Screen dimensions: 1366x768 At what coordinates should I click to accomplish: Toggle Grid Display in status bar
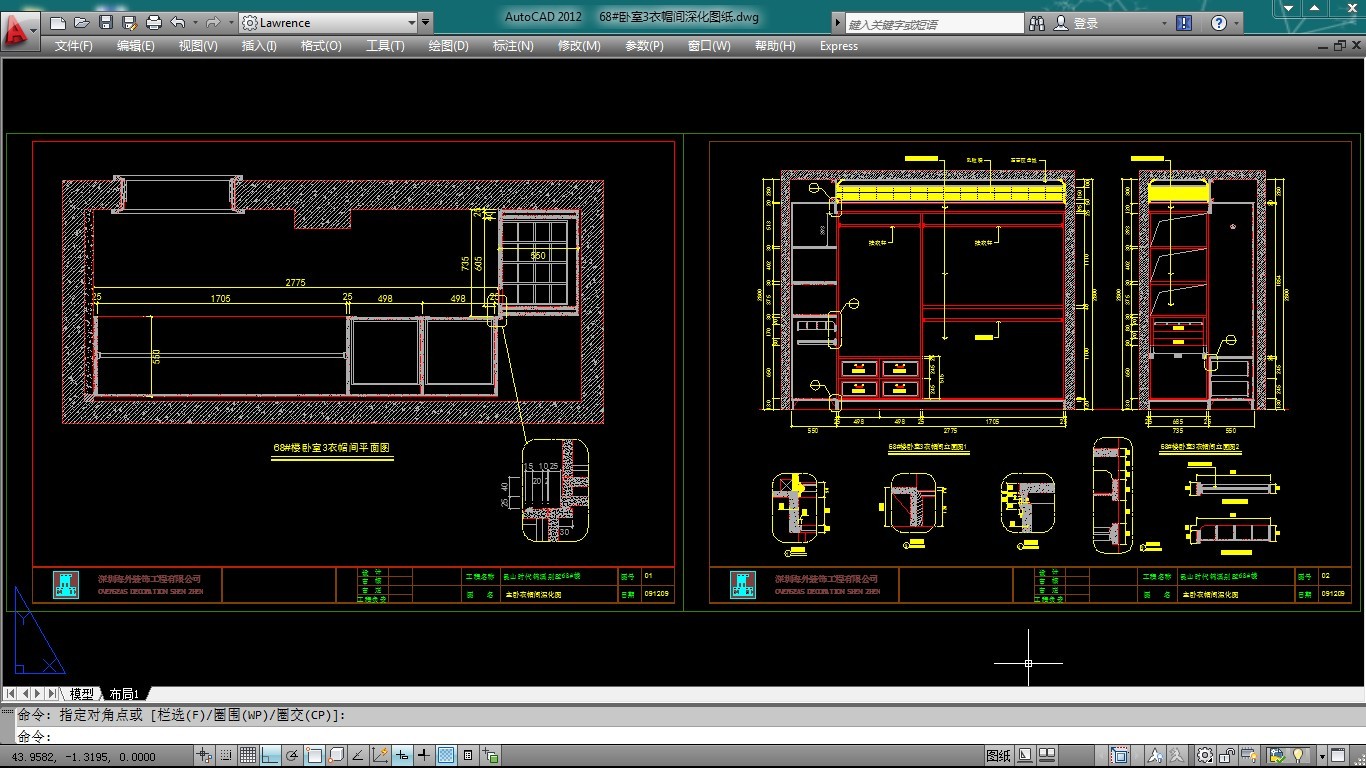248,756
